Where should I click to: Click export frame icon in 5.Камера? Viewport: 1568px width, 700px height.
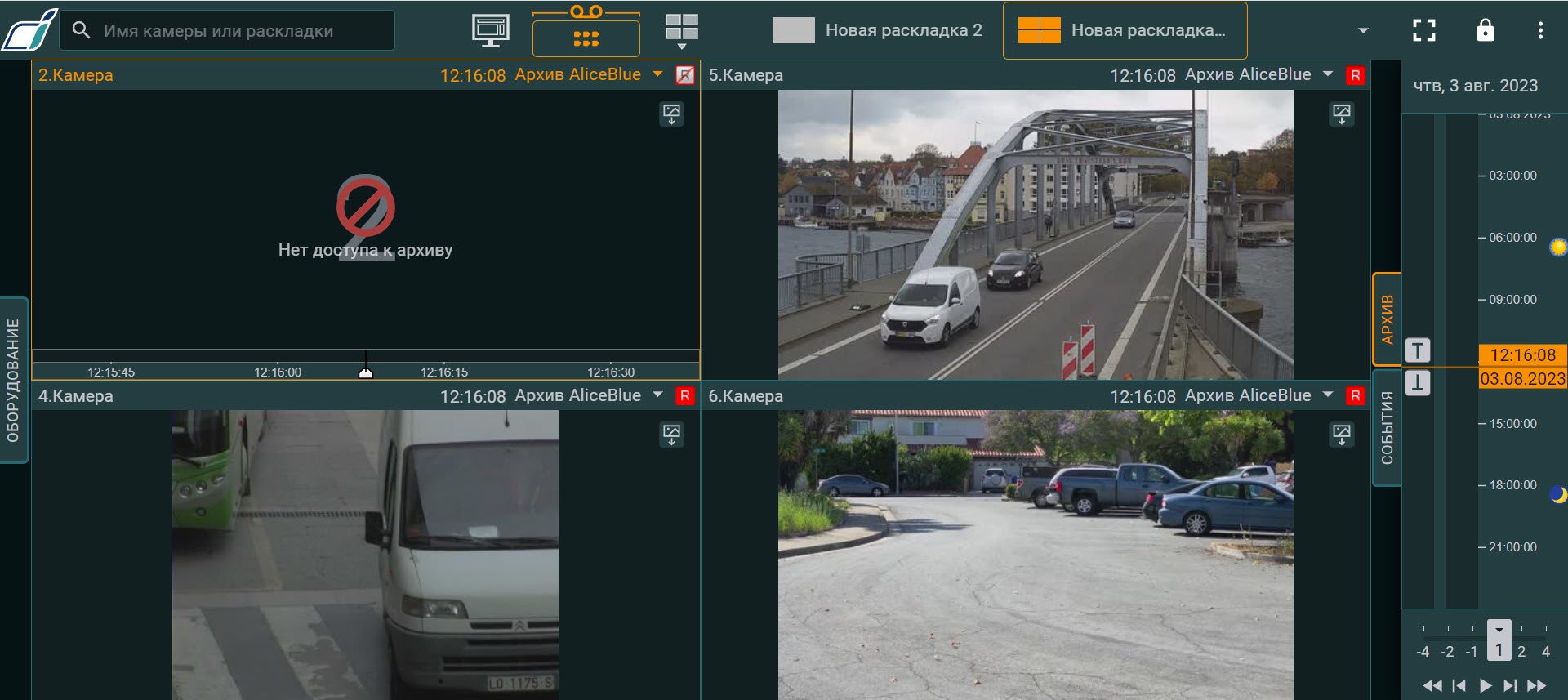[x=1341, y=114]
